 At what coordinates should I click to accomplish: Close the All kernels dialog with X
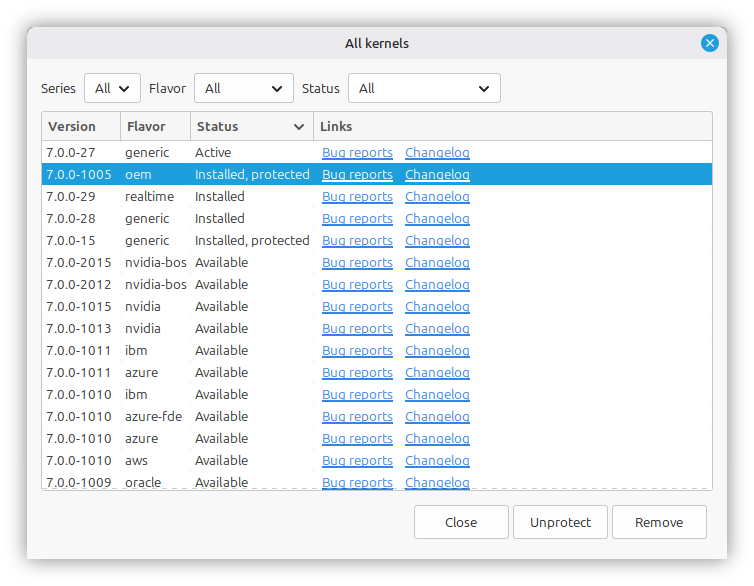[x=709, y=43]
